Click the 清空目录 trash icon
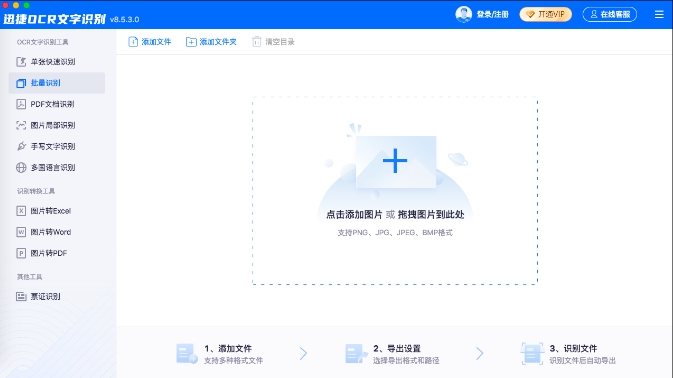This screenshot has height=378, width=673. pos(257,42)
